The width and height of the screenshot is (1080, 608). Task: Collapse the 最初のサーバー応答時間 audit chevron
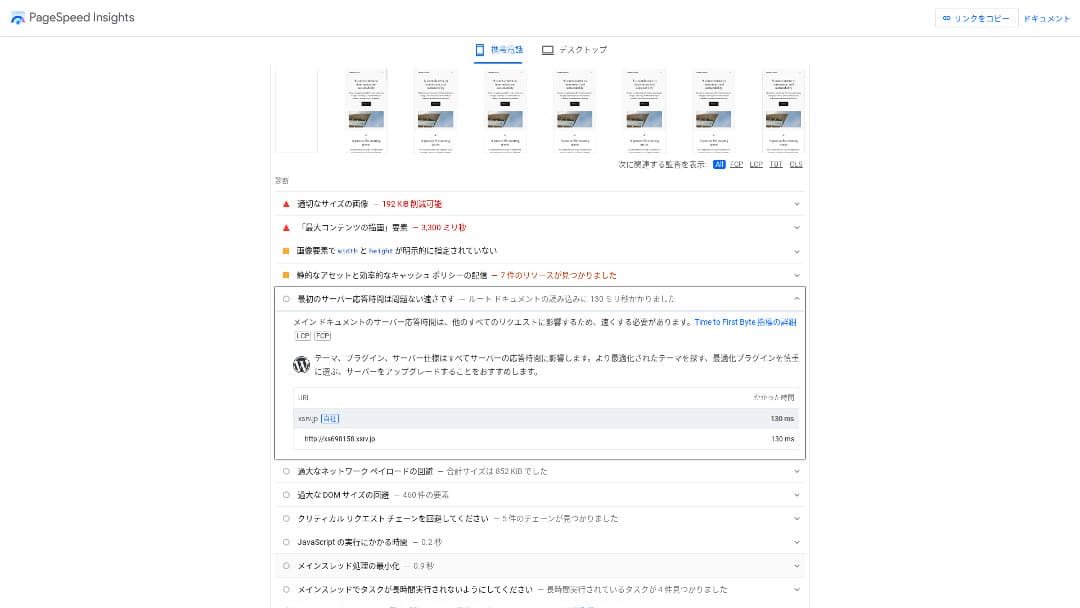[x=797, y=299]
